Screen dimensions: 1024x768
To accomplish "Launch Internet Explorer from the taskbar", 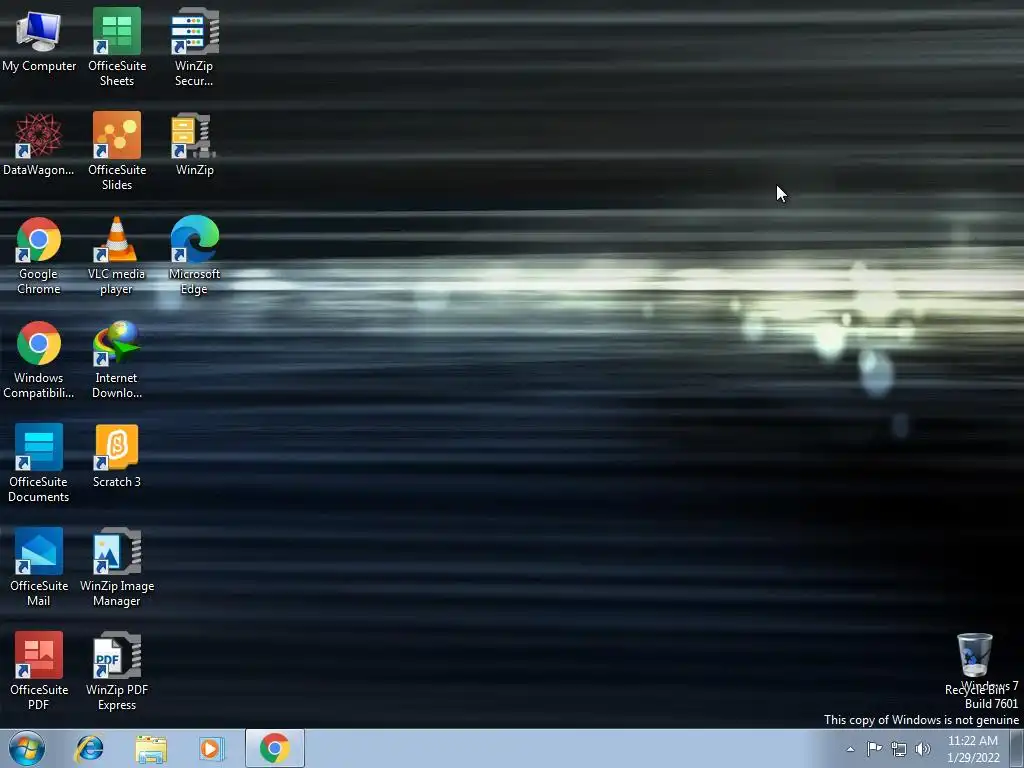I will tap(89, 748).
